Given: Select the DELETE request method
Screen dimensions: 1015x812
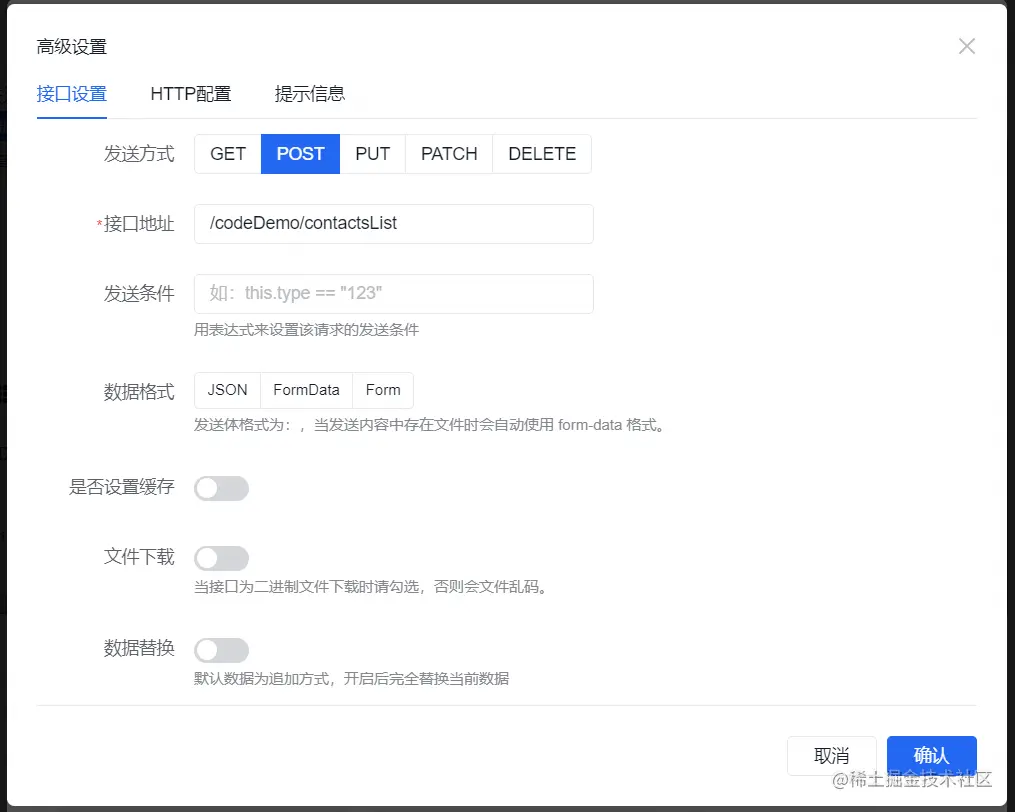Looking at the screenshot, I should pos(541,154).
